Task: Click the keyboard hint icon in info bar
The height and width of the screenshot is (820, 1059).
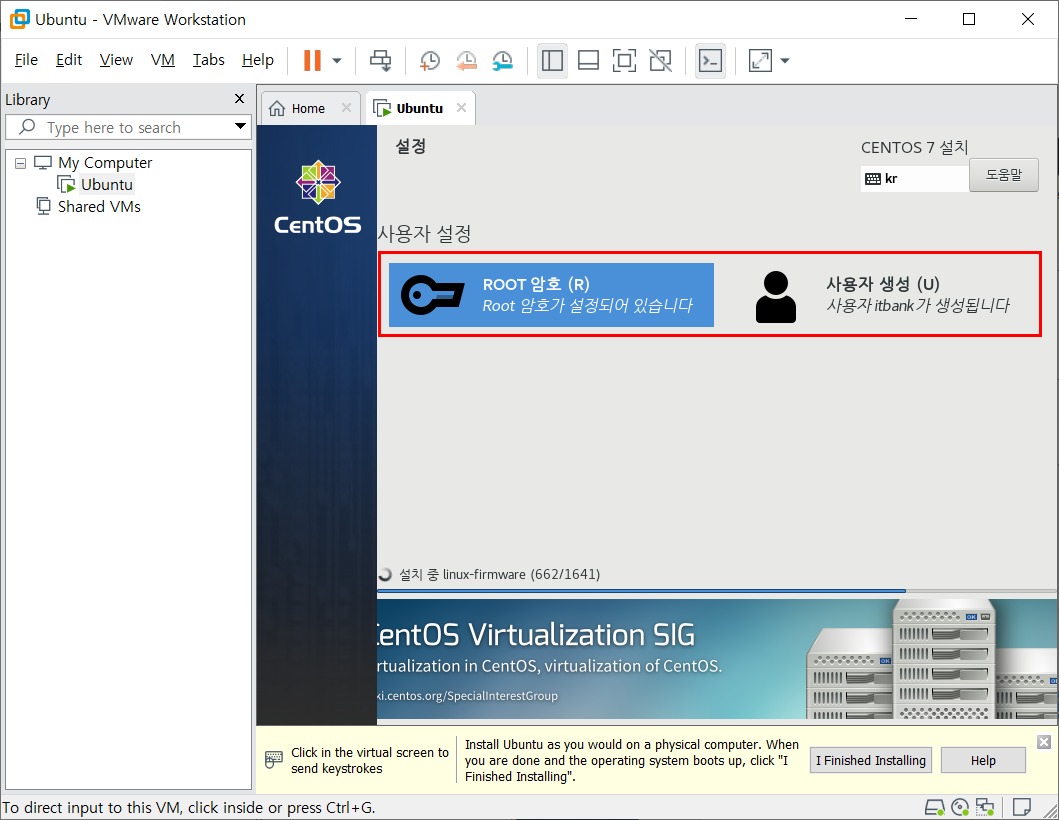Action: [274, 760]
